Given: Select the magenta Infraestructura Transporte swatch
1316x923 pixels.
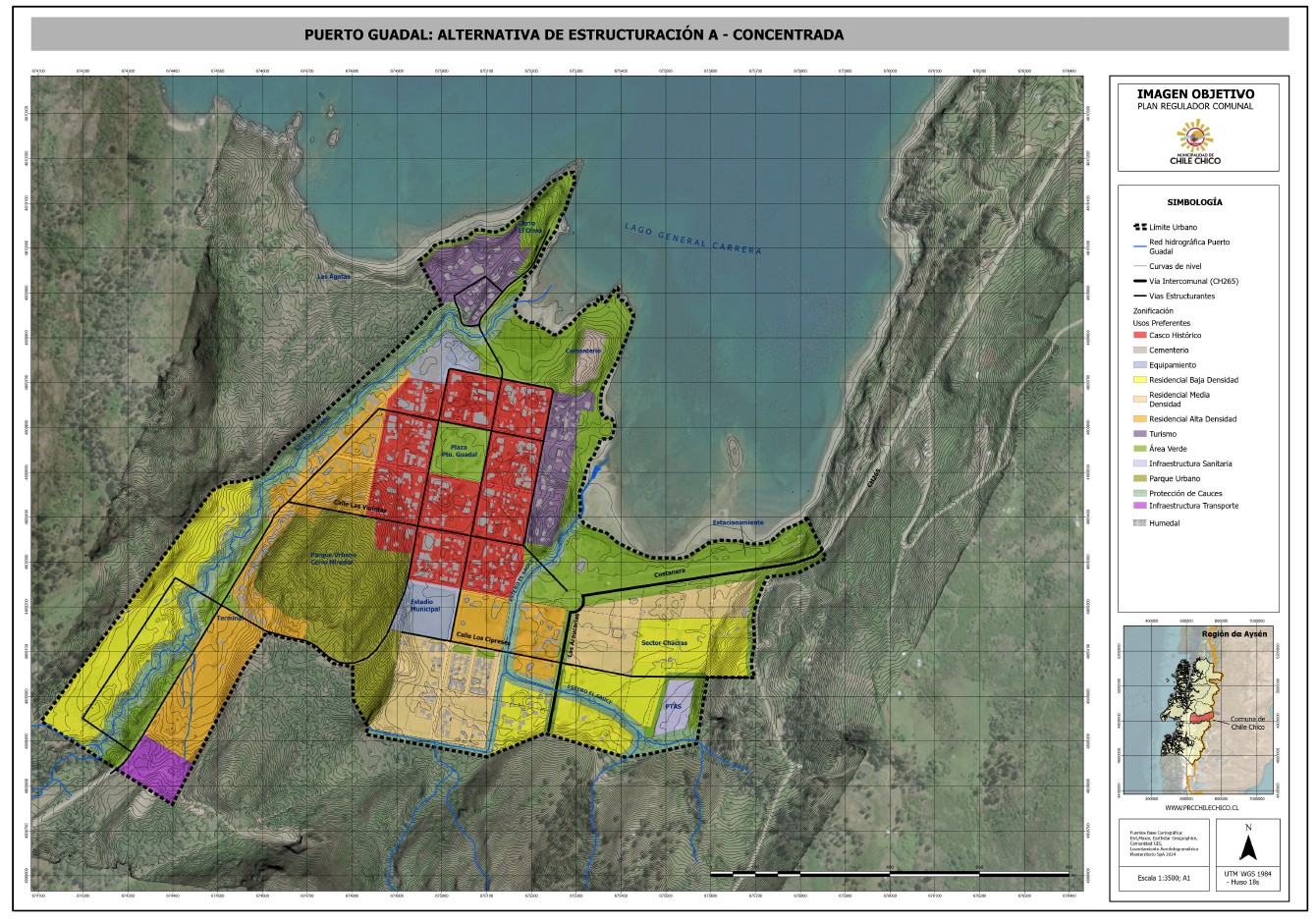Looking at the screenshot, I should point(1139,506).
